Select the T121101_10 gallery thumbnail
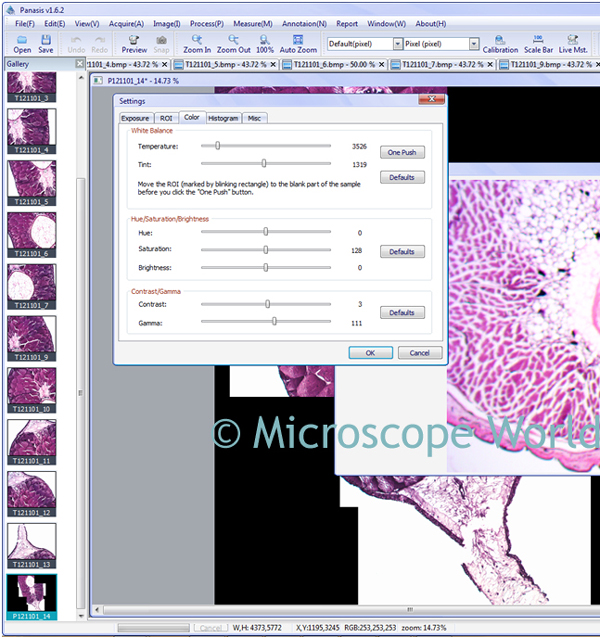This screenshot has height=637, width=600. point(32,390)
